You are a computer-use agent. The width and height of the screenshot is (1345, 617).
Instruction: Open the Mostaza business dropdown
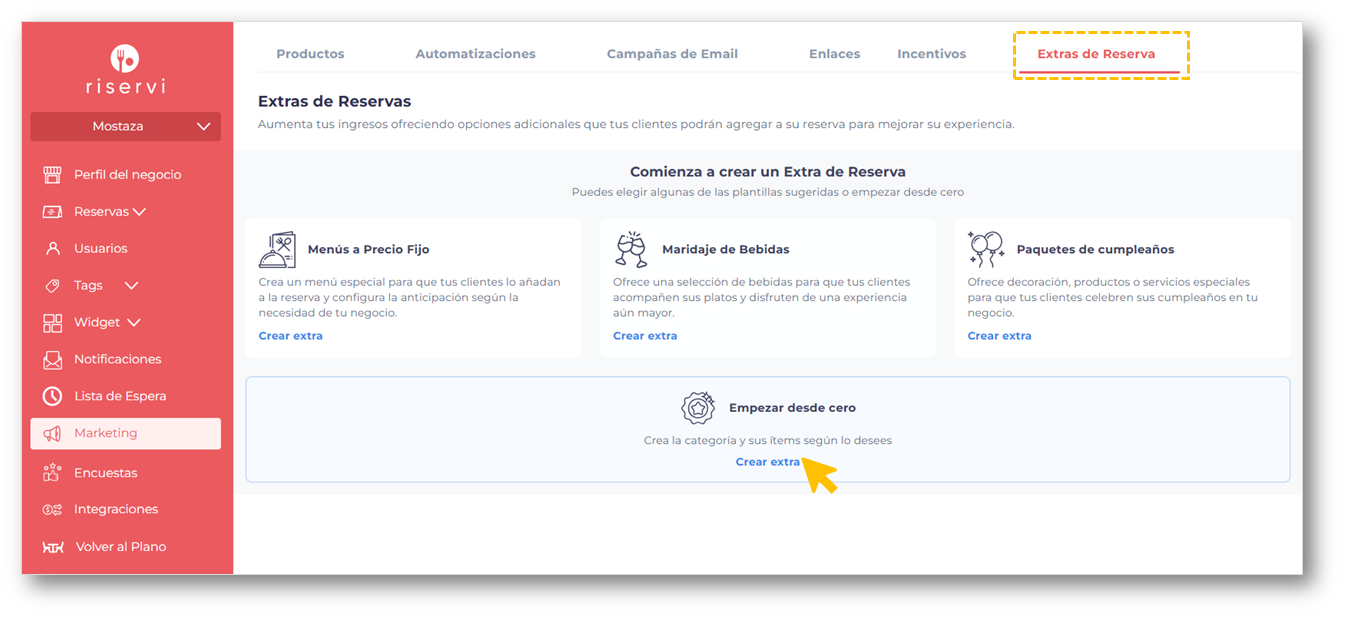click(x=125, y=126)
